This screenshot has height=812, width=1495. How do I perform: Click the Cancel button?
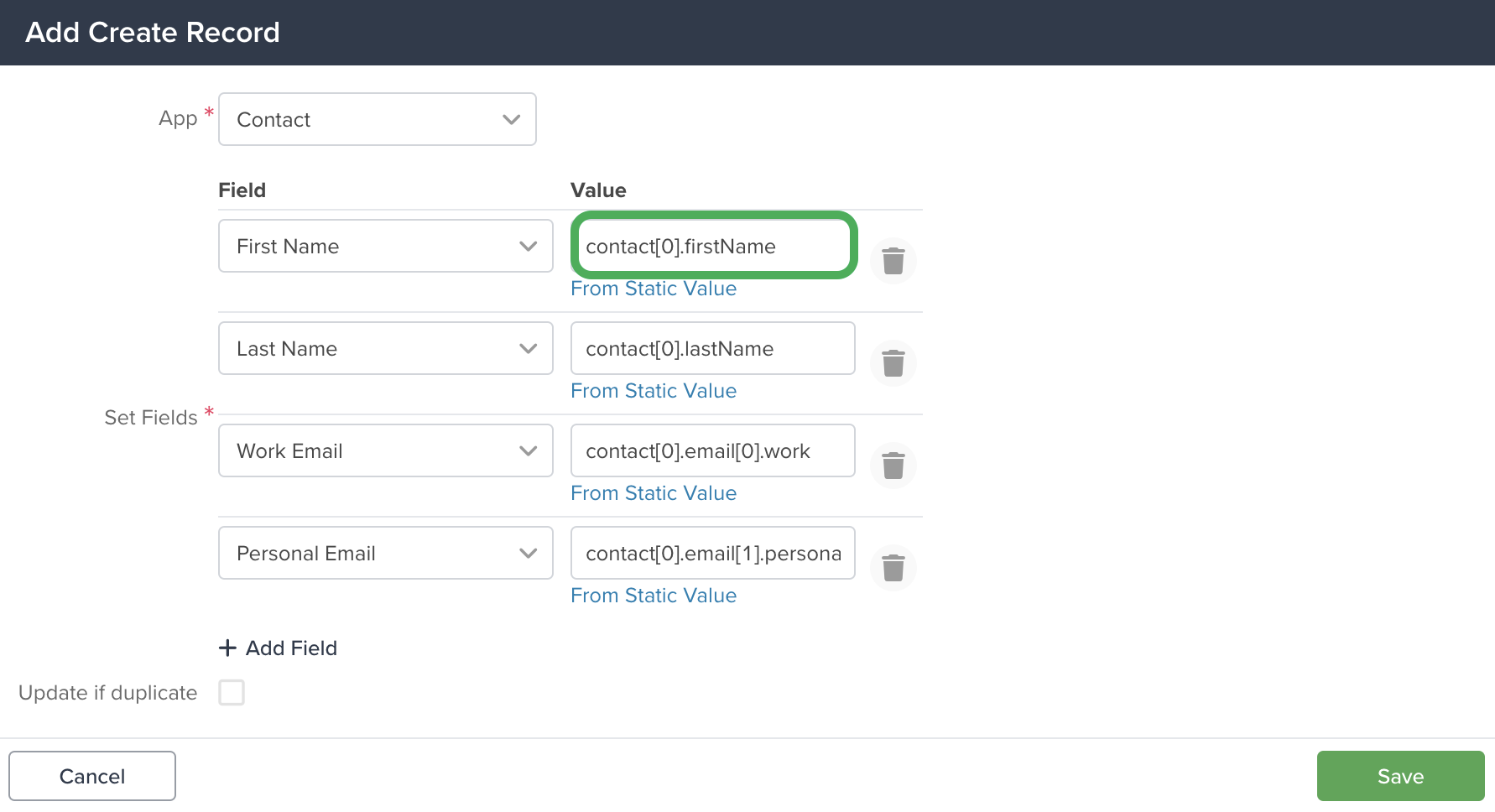92,776
